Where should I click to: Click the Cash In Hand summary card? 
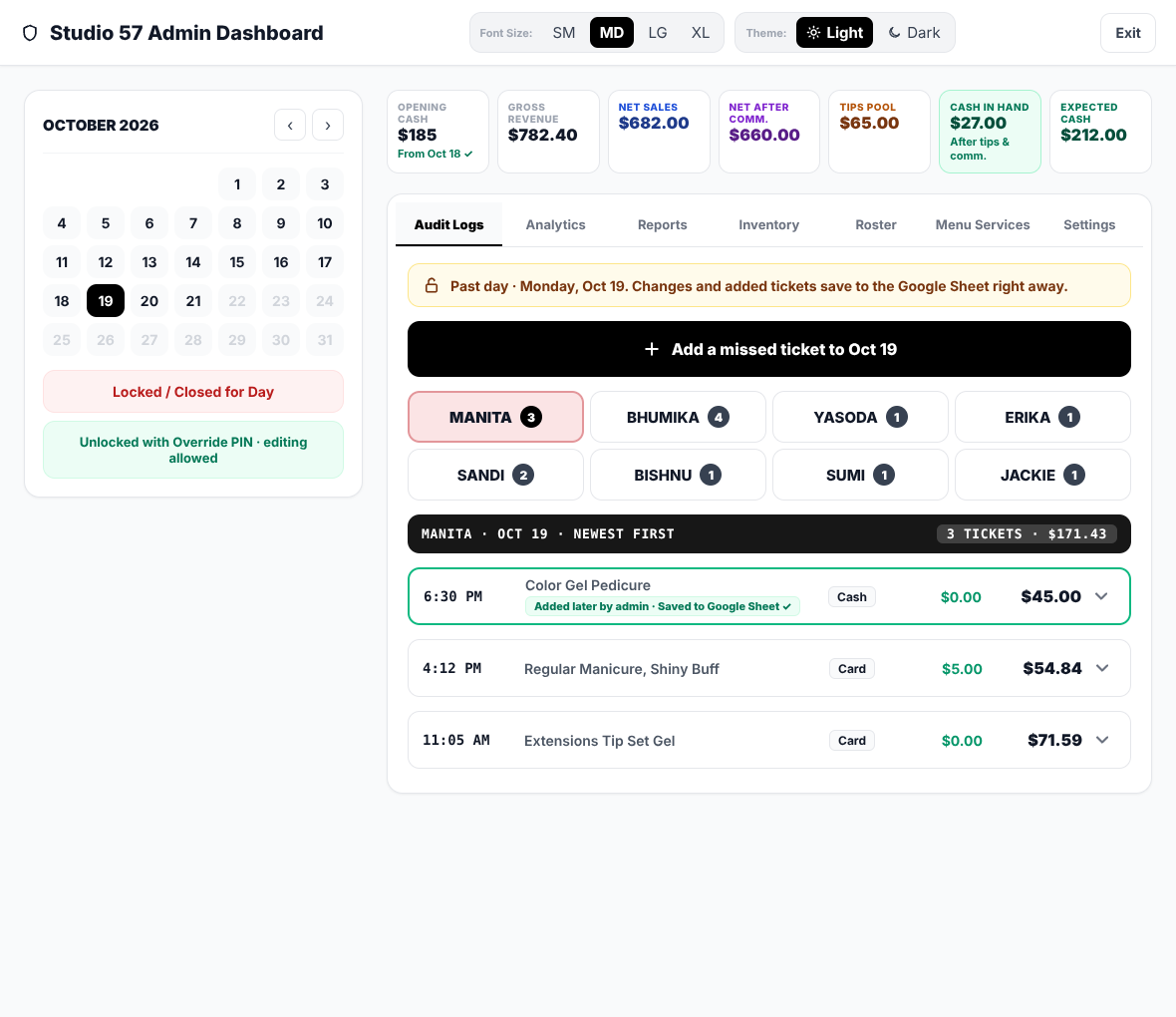click(990, 132)
